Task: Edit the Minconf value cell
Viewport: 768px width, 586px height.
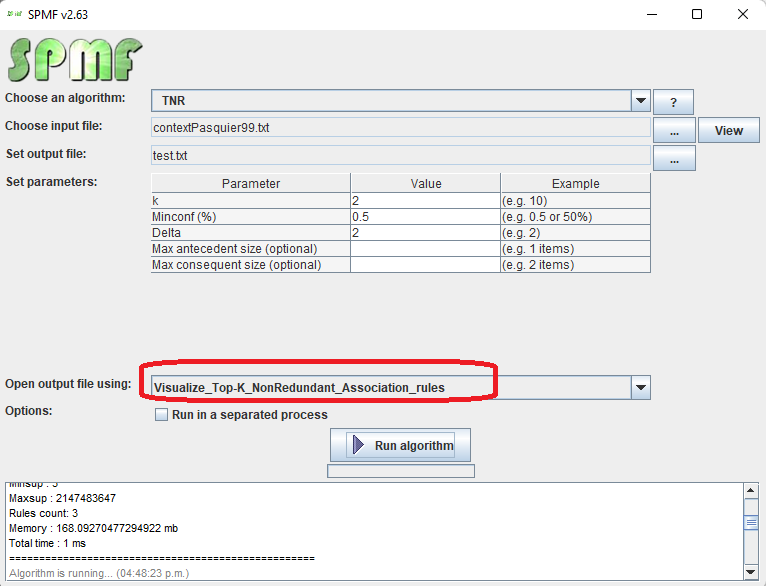Action: 425,217
